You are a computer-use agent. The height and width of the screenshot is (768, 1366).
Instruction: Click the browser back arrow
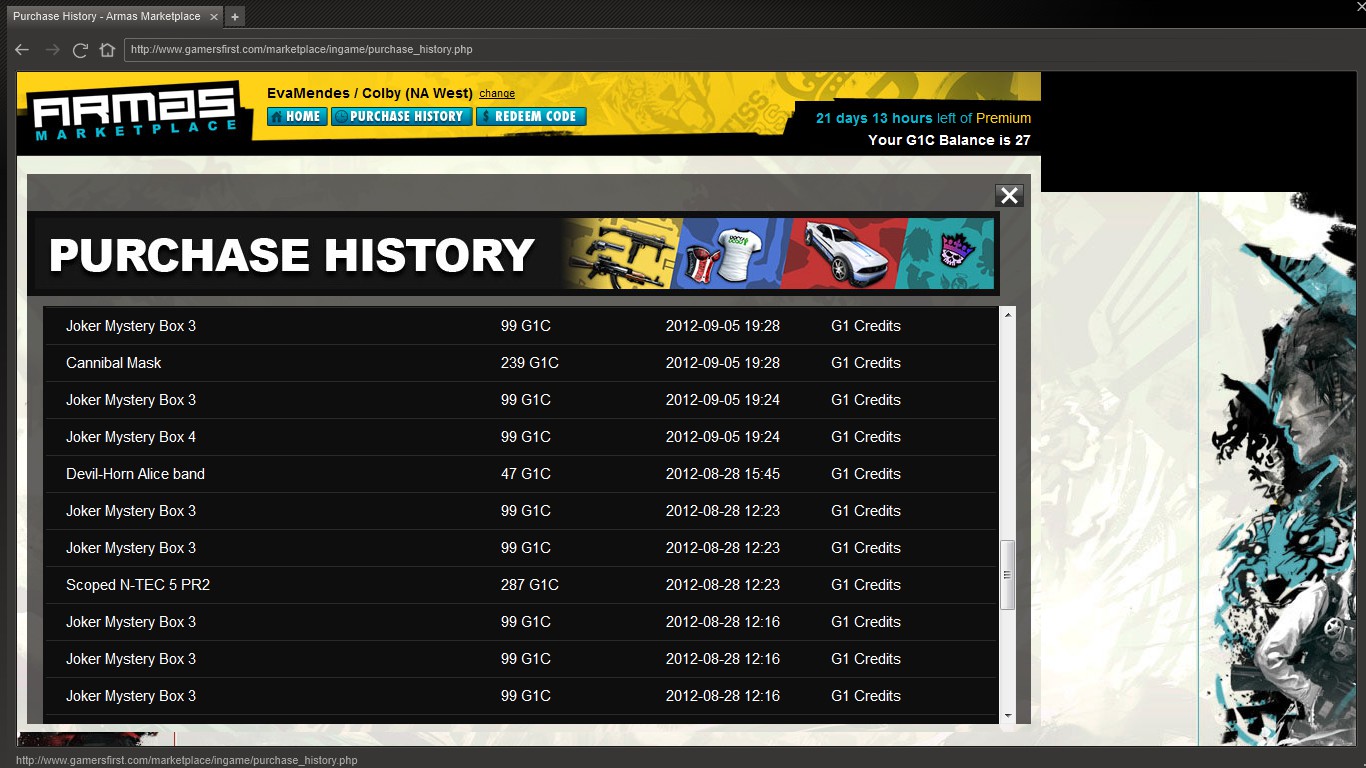(x=22, y=50)
